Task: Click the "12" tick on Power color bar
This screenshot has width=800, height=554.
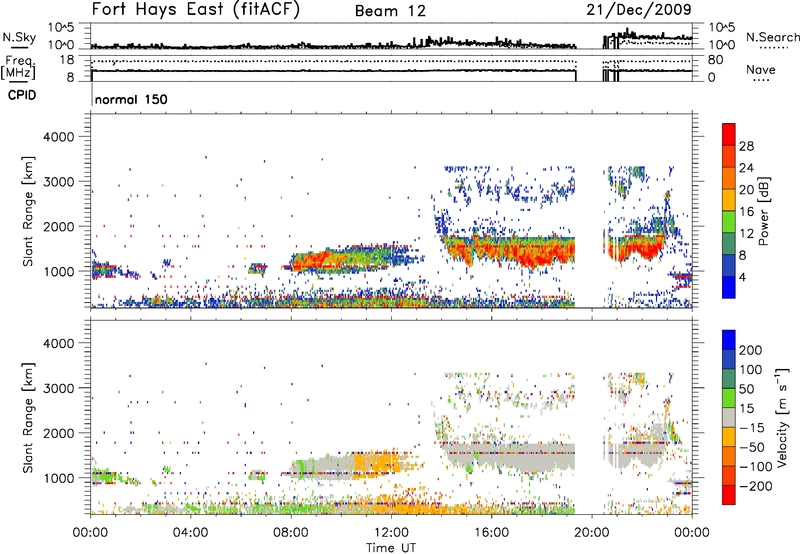Action: [746, 234]
